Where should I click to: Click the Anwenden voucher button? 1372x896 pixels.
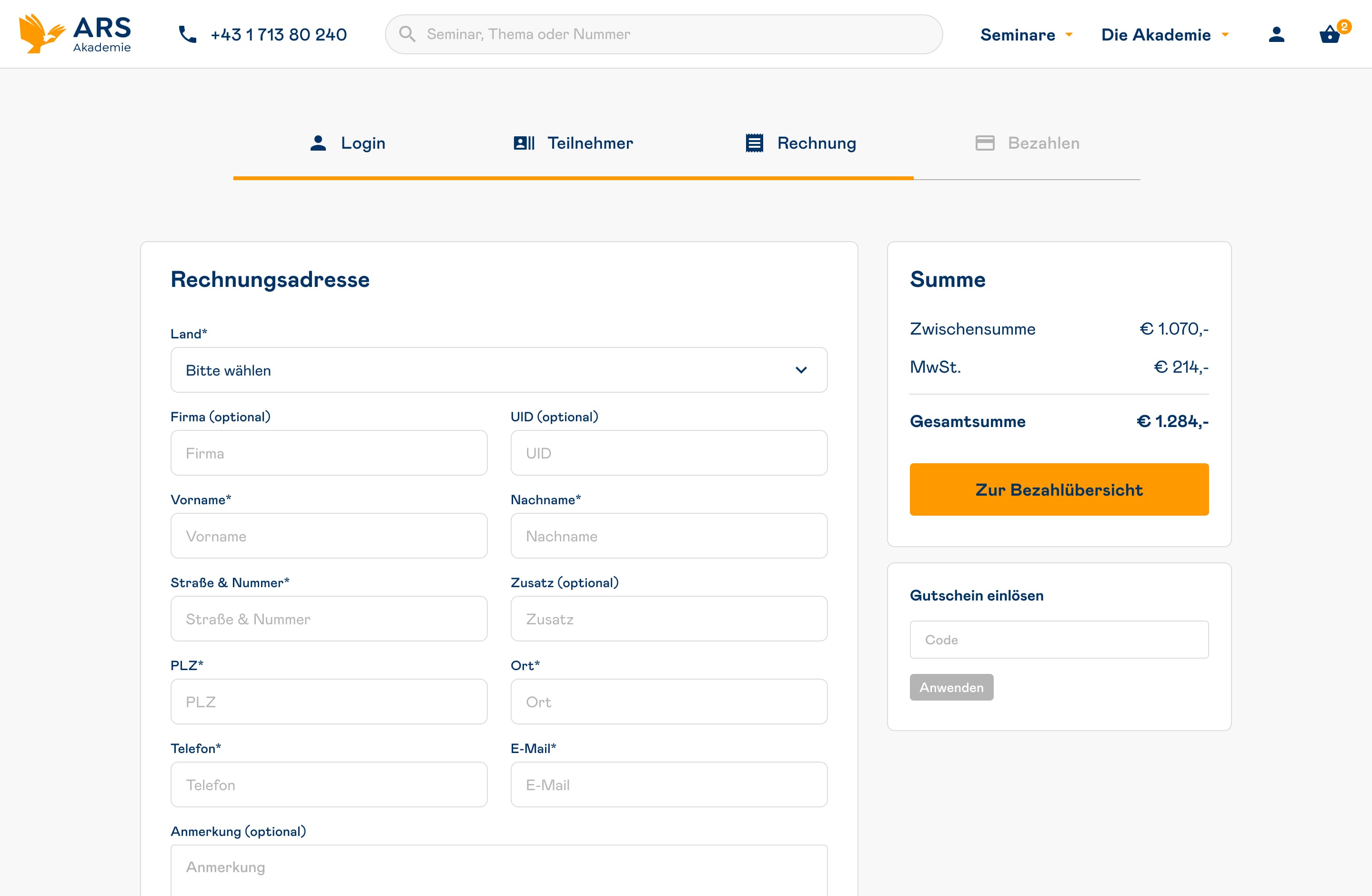click(x=951, y=687)
